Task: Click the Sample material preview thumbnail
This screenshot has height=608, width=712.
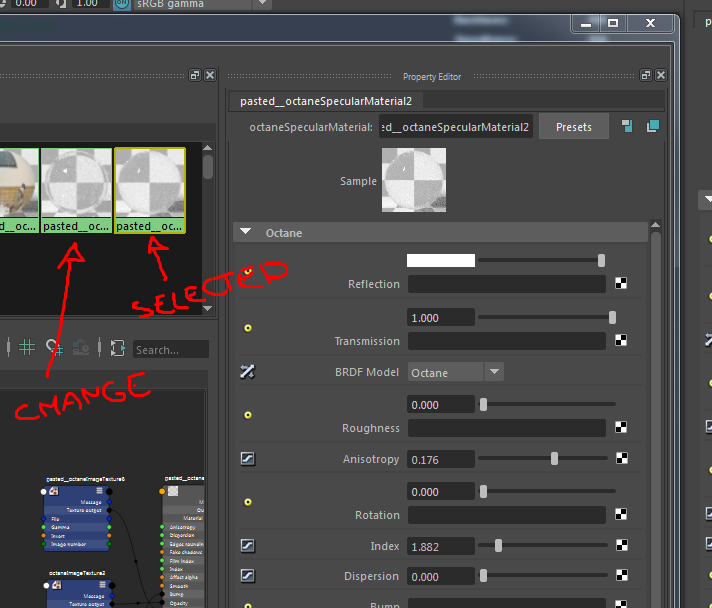Action: [x=414, y=180]
